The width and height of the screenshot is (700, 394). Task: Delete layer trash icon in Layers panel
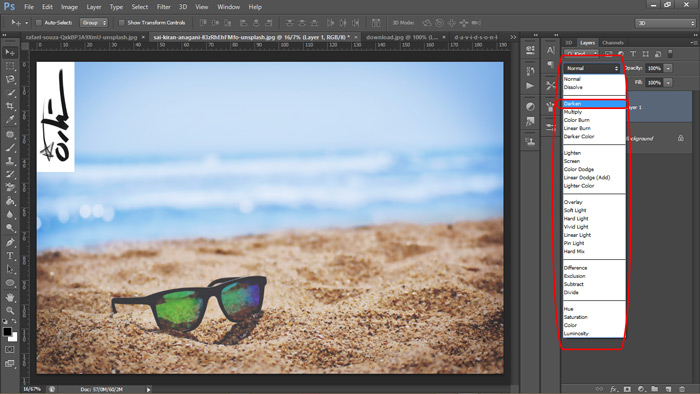point(682,389)
